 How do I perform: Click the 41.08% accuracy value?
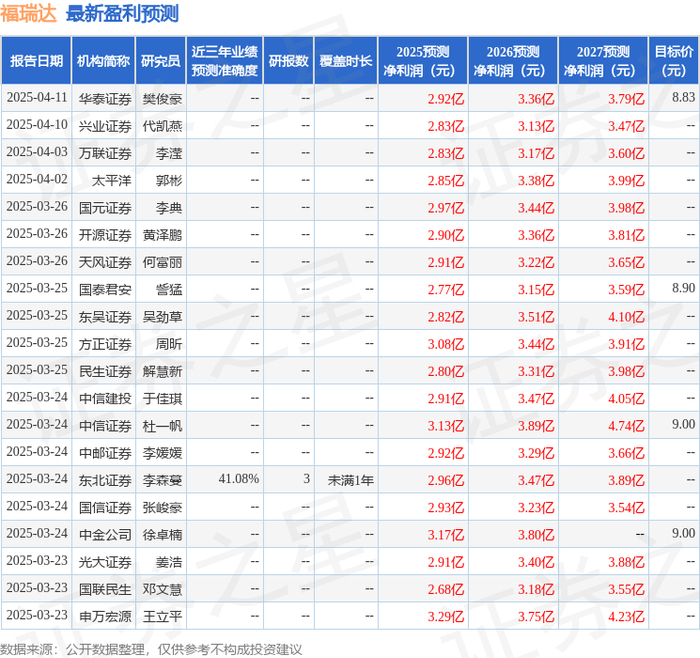click(x=238, y=479)
